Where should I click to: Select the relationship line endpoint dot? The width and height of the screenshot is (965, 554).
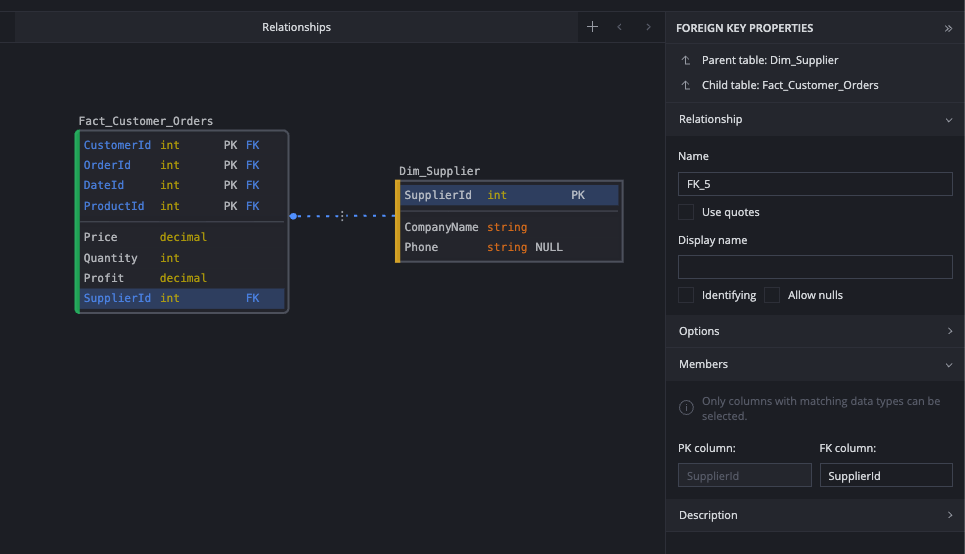point(294,216)
